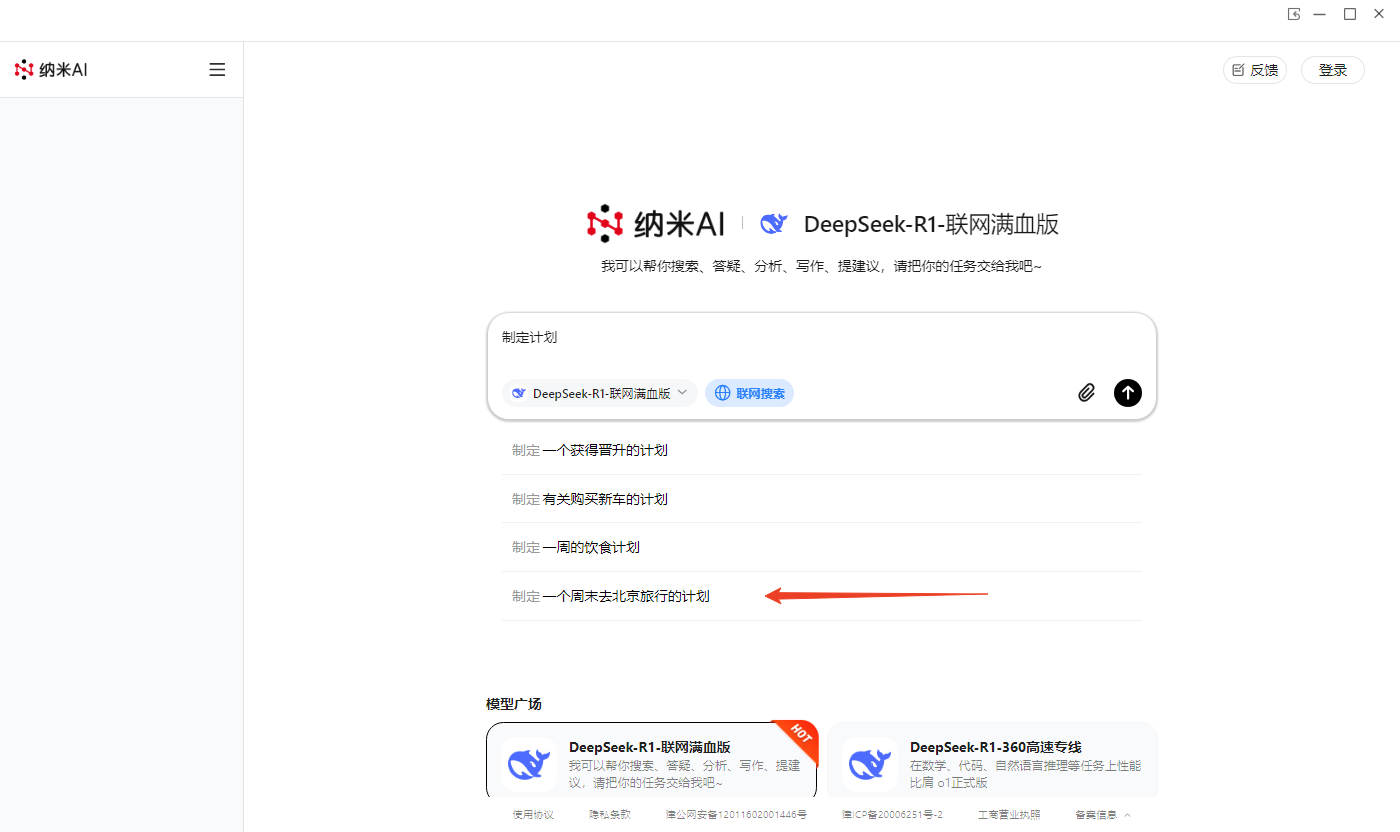
Task: Open the 隐私条款 link
Action: click(610, 815)
